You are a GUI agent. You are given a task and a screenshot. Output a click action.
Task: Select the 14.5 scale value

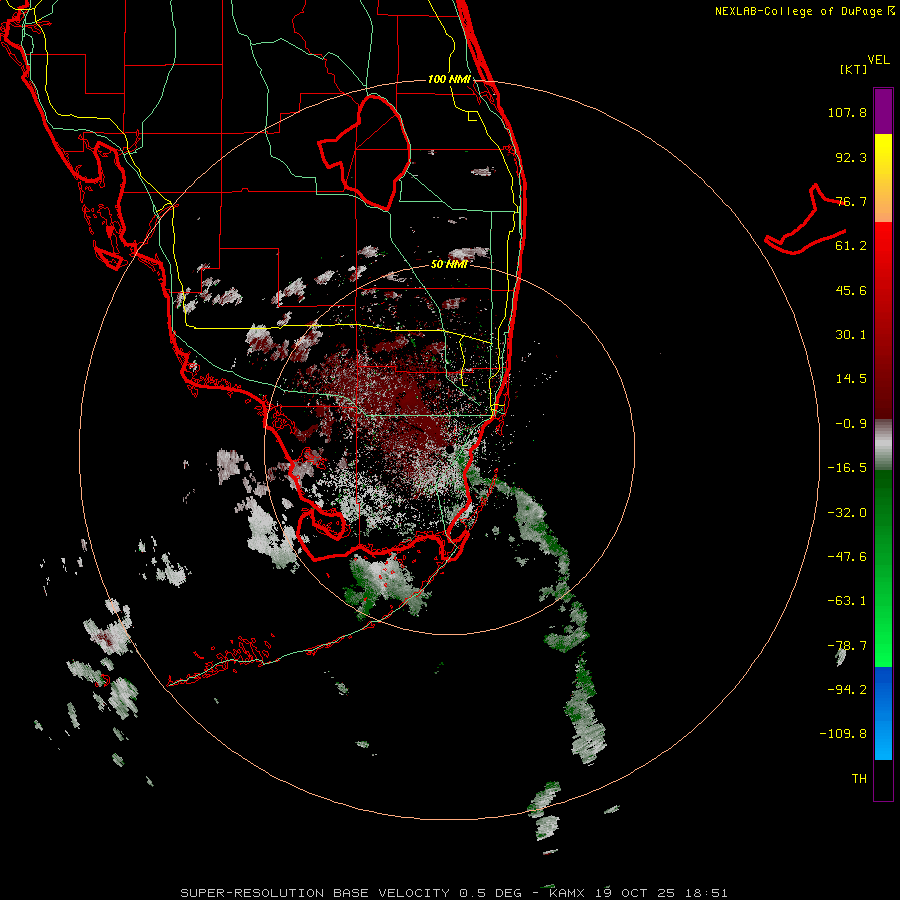click(851, 379)
